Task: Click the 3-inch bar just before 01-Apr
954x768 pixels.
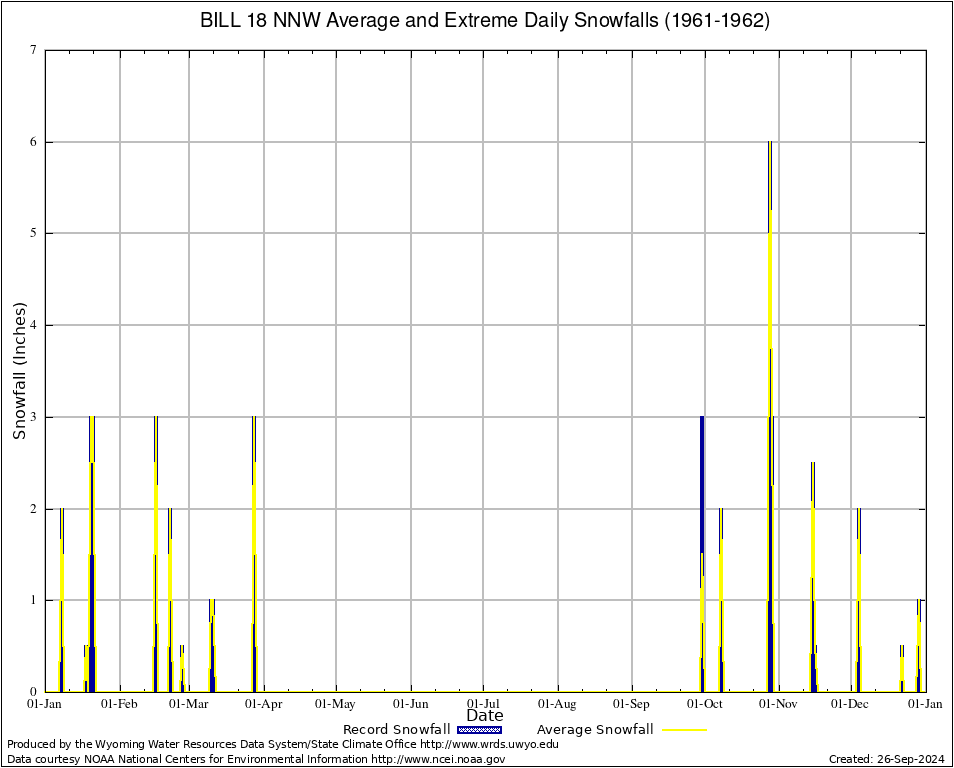Action: coord(254,550)
